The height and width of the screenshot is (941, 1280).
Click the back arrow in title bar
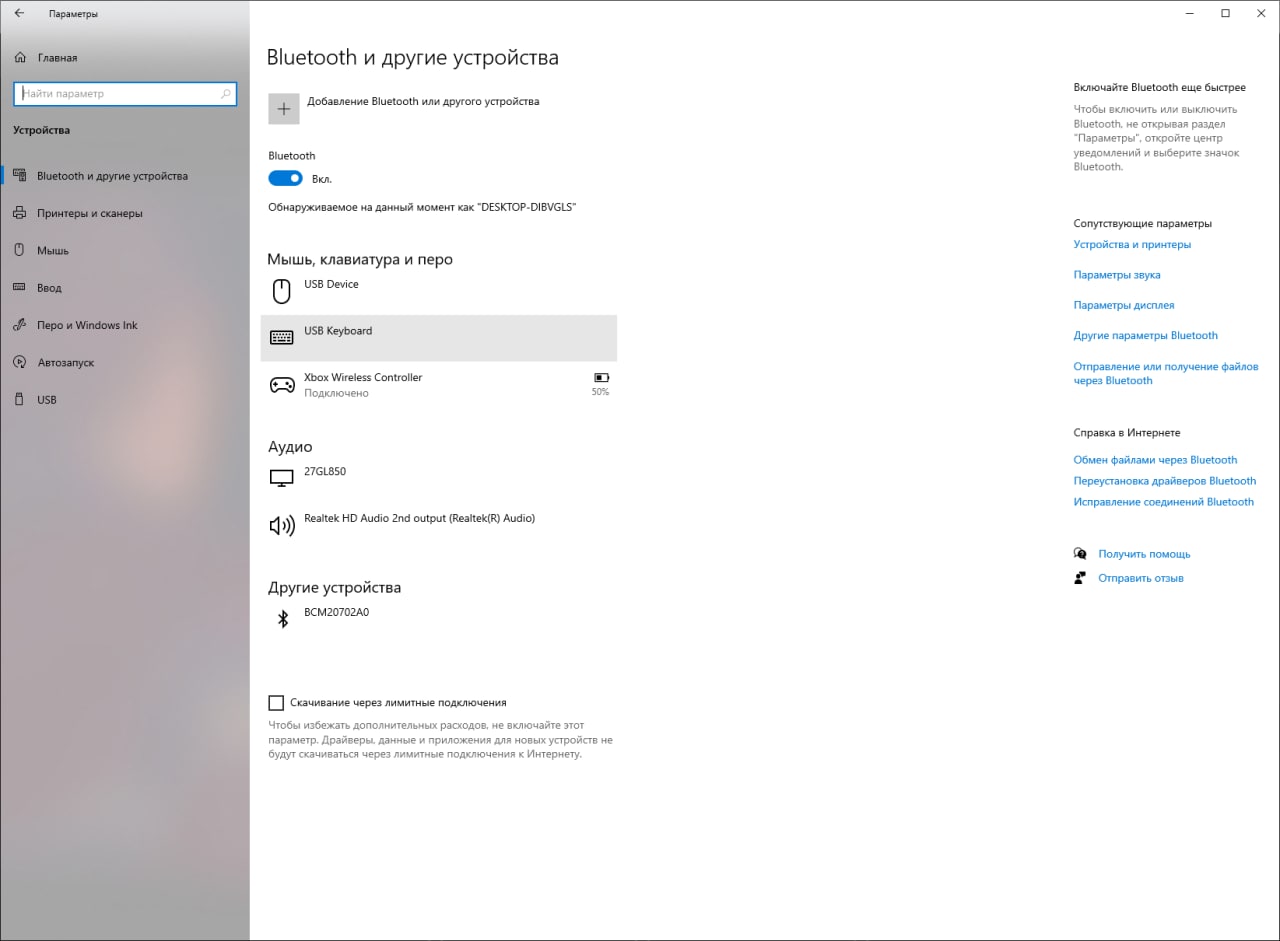coord(19,14)
